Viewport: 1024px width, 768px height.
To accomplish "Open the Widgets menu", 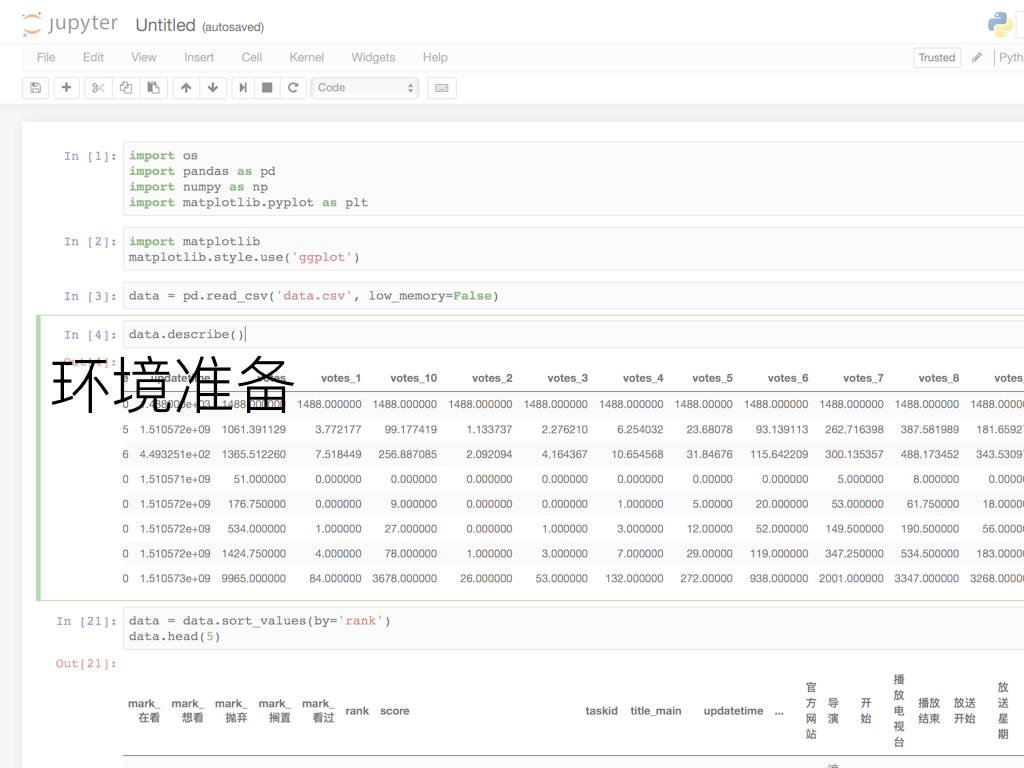I will 373,58.
